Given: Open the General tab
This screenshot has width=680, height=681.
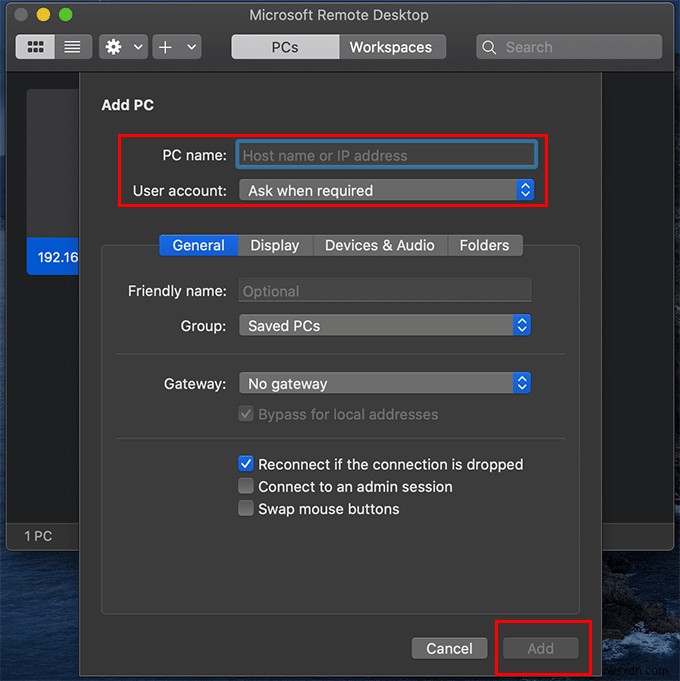Looking at the screenshot, I should (x=199, y=245).
